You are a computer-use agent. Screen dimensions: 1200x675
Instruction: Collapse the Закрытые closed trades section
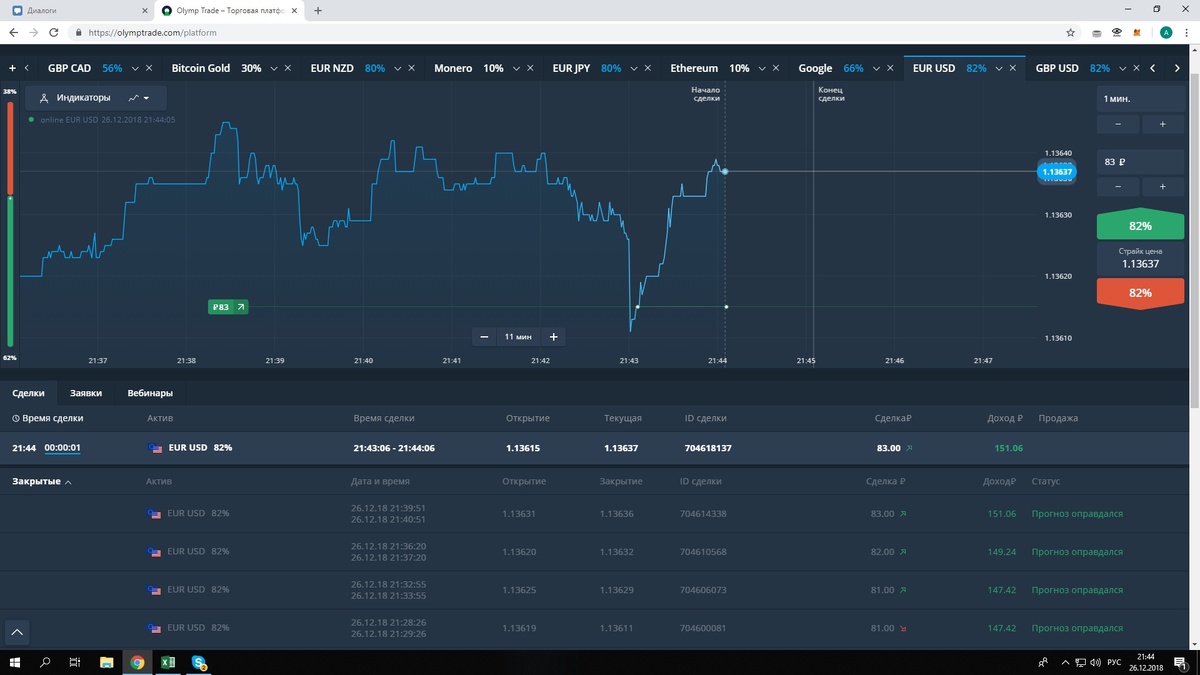point(41,481)
